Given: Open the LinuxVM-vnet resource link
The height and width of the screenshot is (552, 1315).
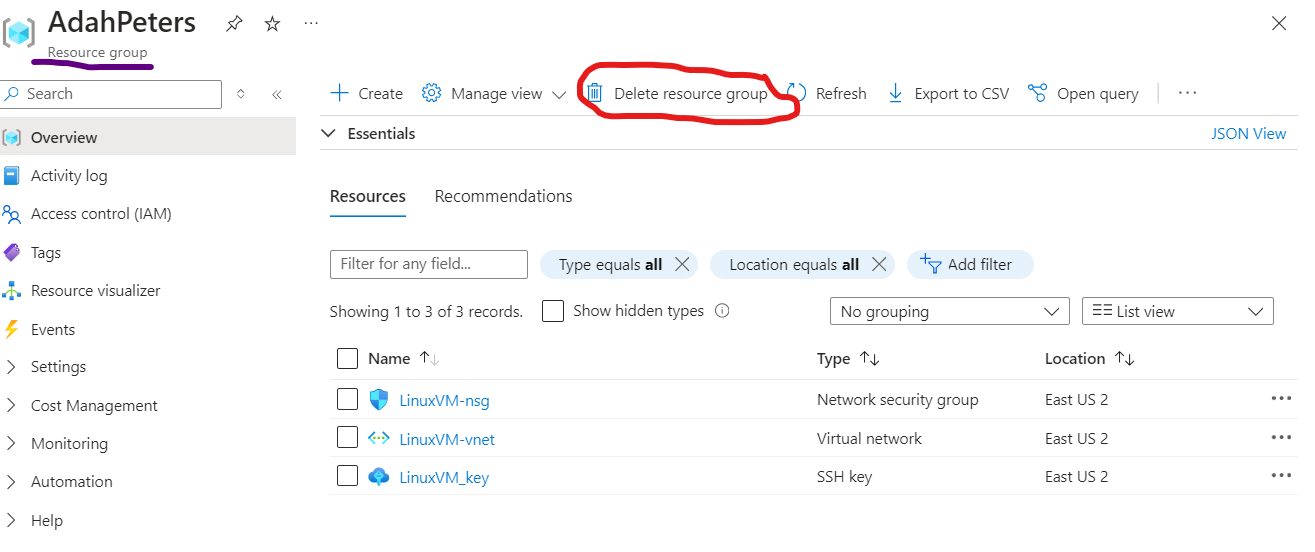Looking at the screenshot, I should click(x=447, y=439).
